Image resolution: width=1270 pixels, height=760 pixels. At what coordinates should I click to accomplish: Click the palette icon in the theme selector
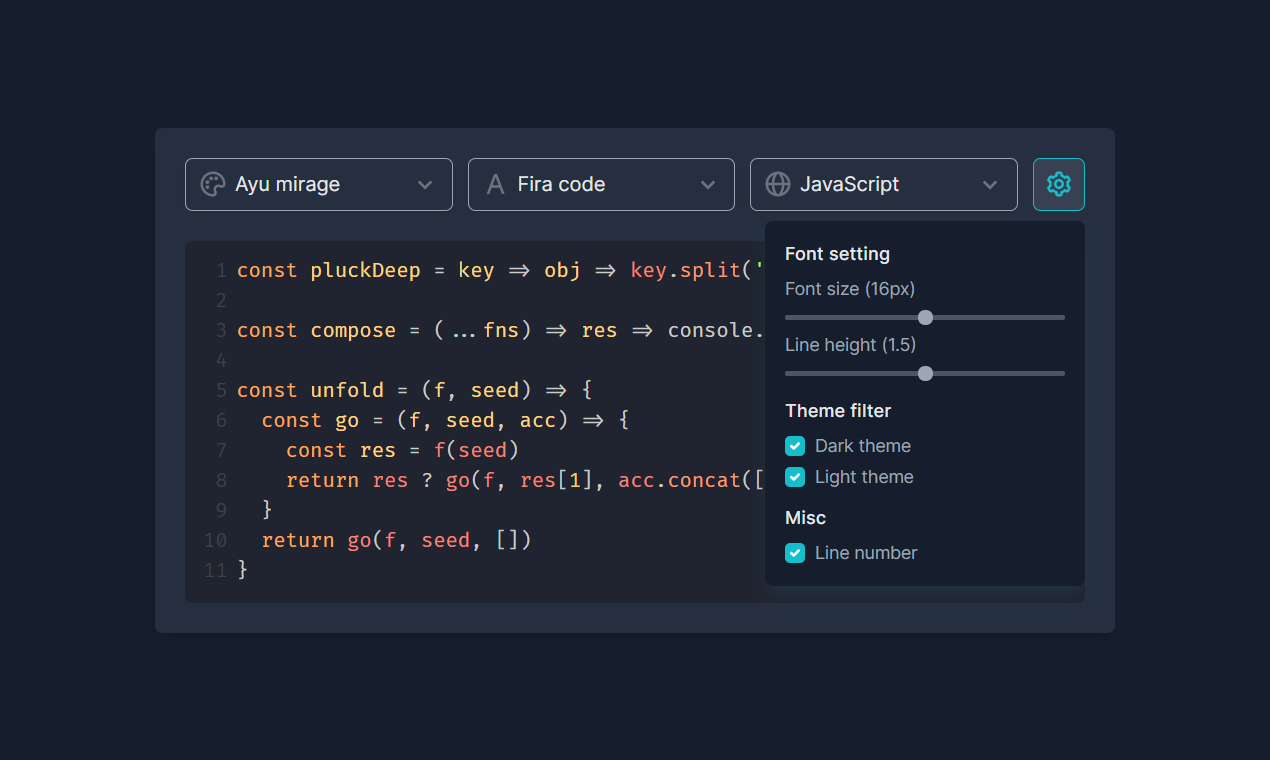[212, 184]
